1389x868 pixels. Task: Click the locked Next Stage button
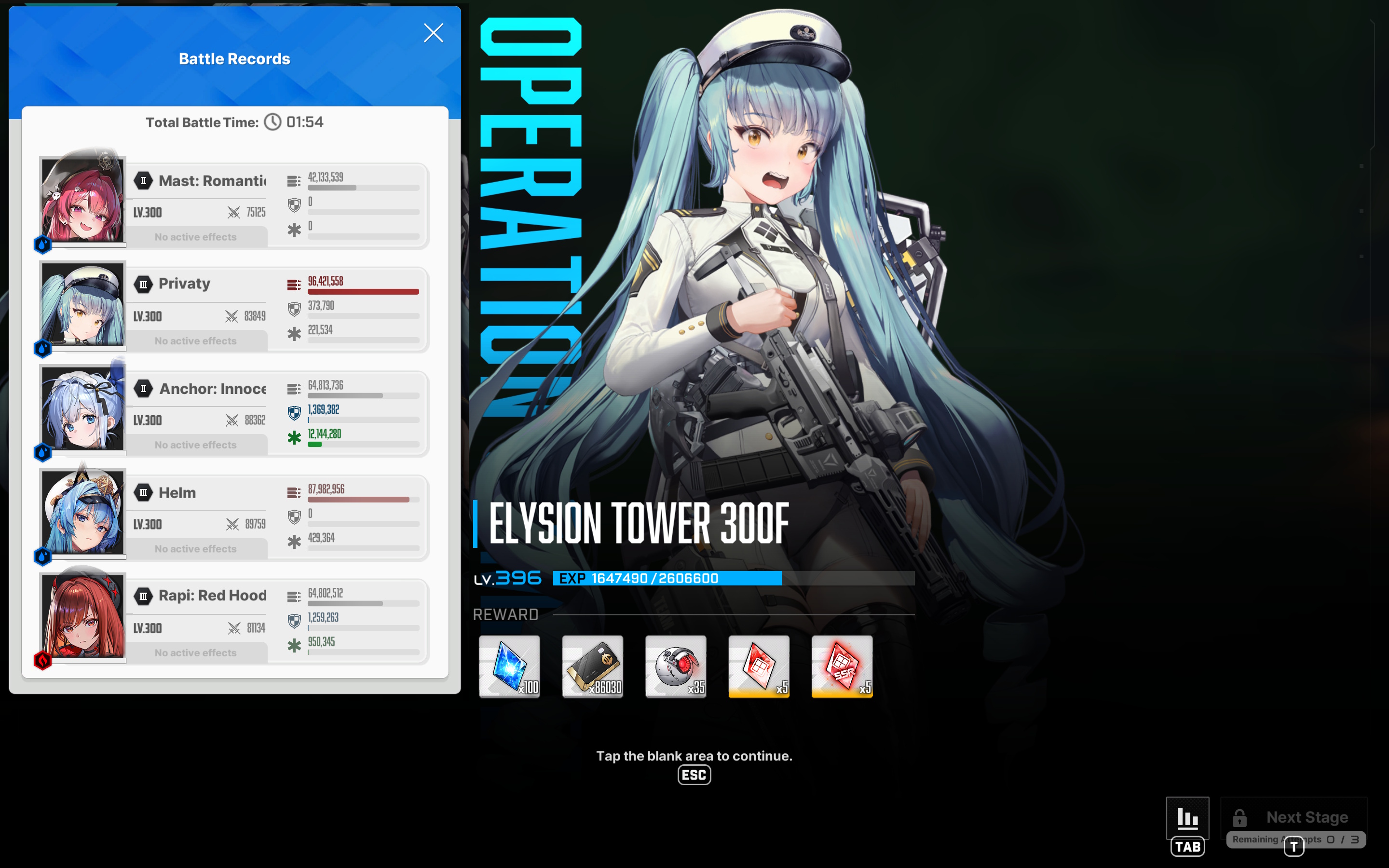(x=1294, y=817)
